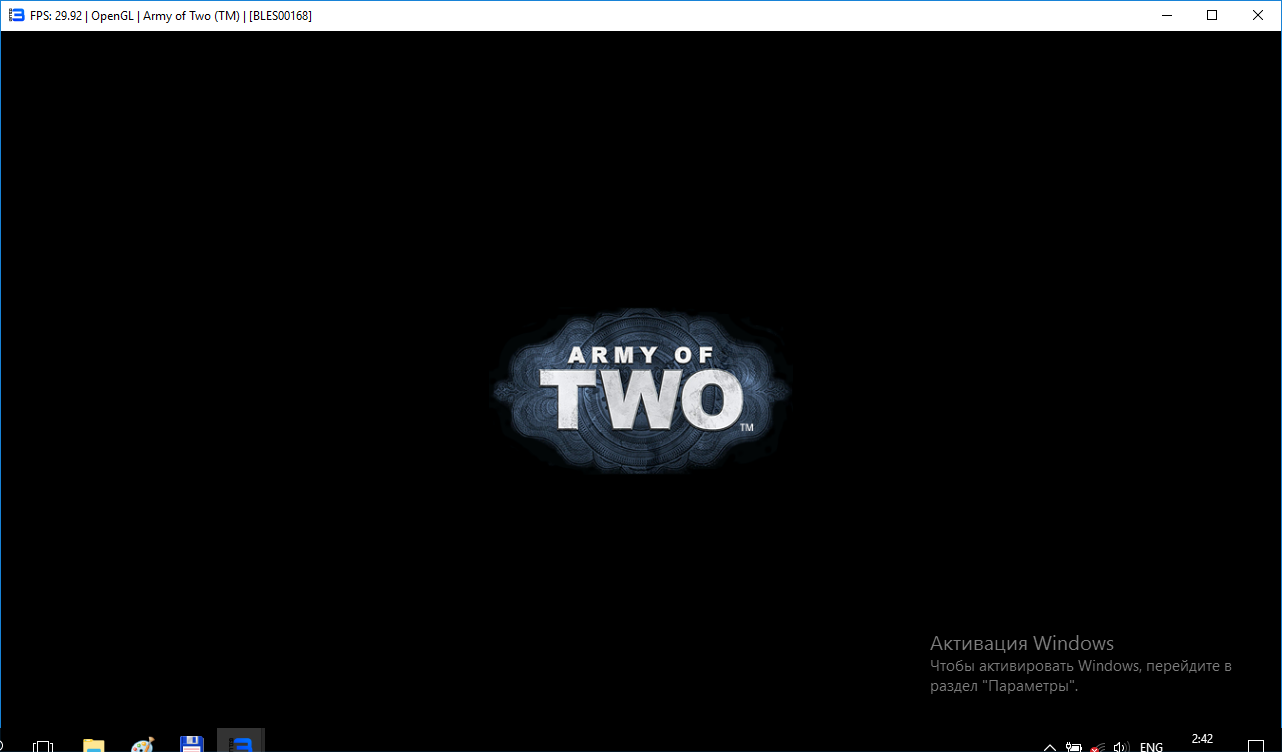Screen dimensions: 1282x752
Task: Open the volume speaker tray icon
Action: [1122, 746]
